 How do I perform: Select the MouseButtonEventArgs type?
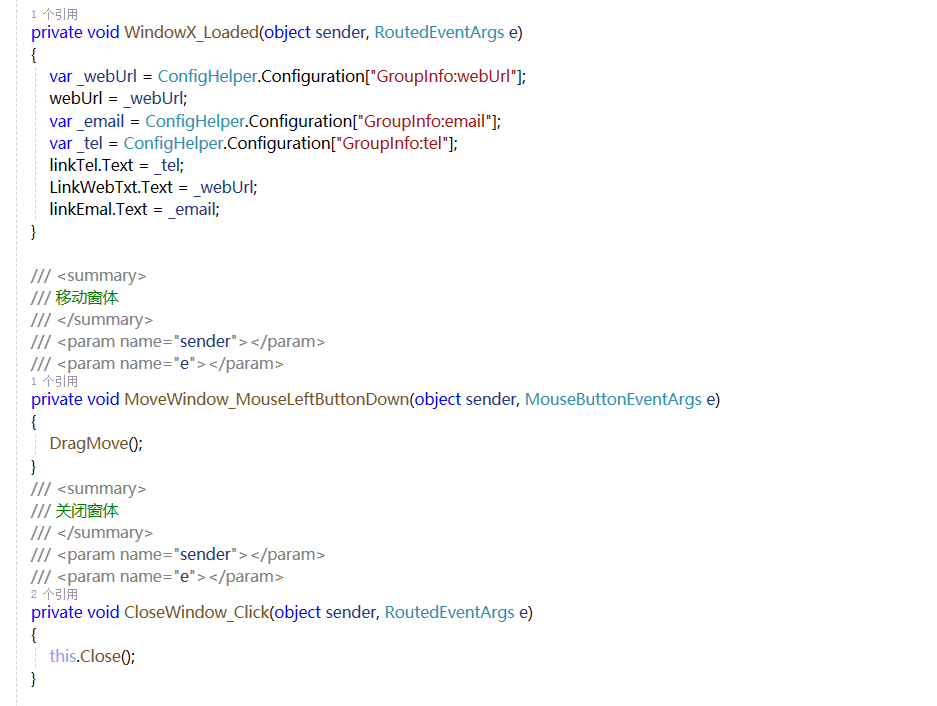(613, 399)
